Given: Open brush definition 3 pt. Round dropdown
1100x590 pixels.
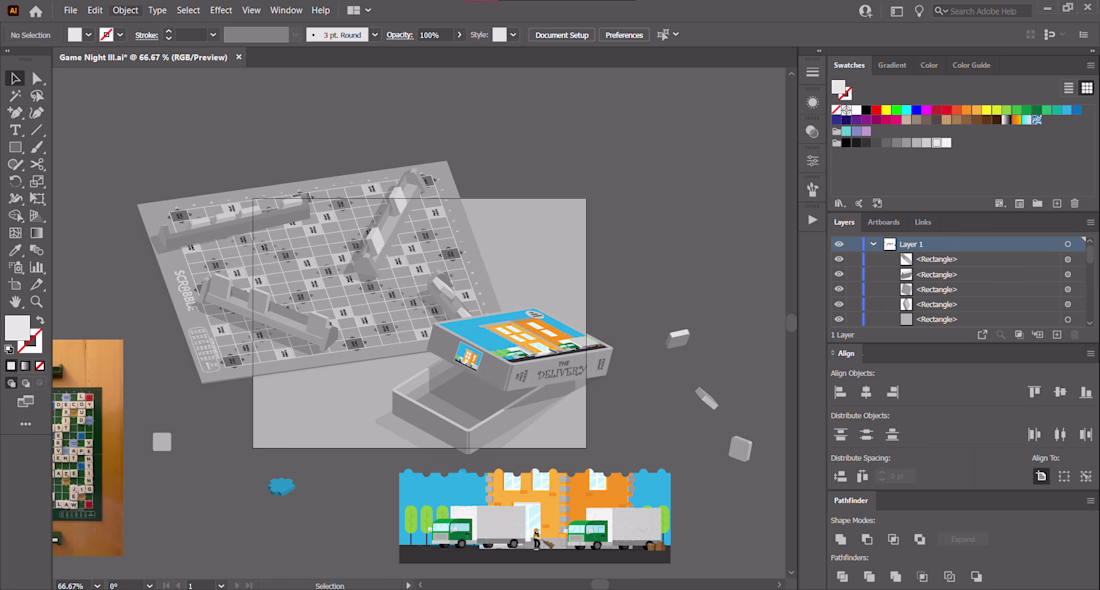Looking at the screenshot, I should (375, 35).
